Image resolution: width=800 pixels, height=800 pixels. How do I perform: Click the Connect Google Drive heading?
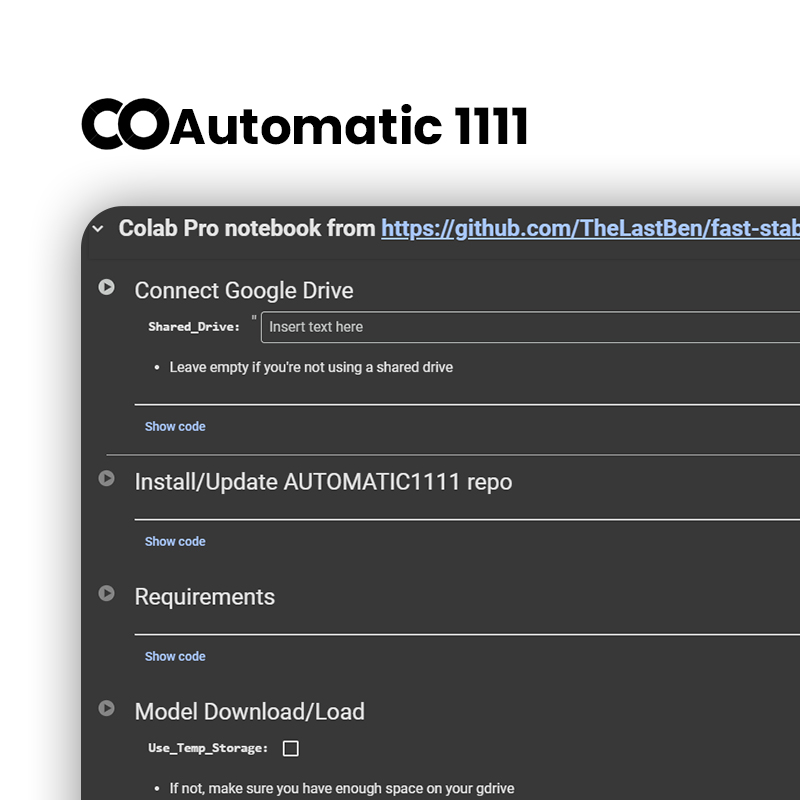[244, 290]
